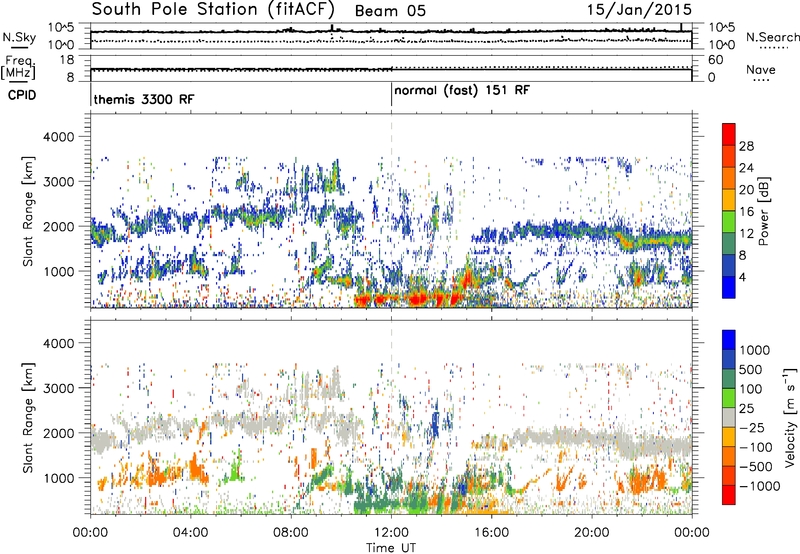Click the 'Freq. [MHz]' axis label

point(18,68)
